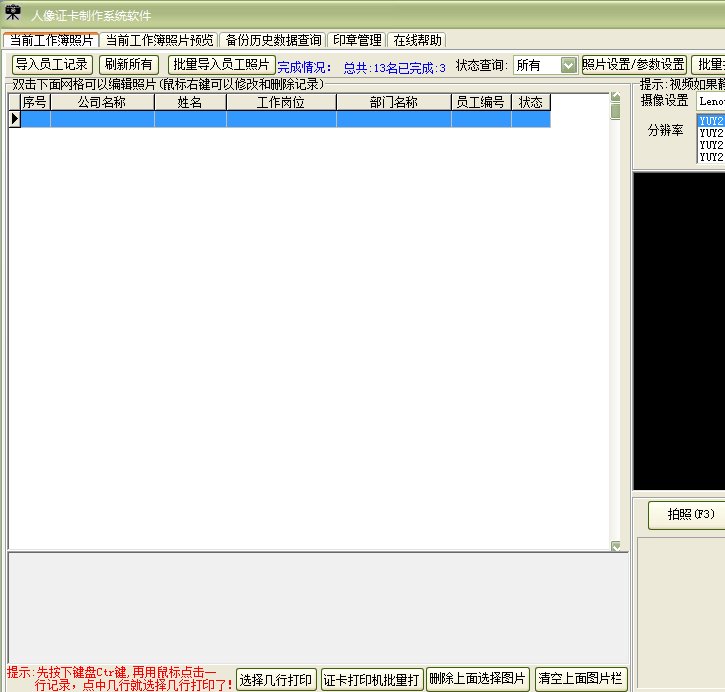Click the 姓名 column header
The height and width of the screenshot is (692, 725).
[x=190, y=102]
